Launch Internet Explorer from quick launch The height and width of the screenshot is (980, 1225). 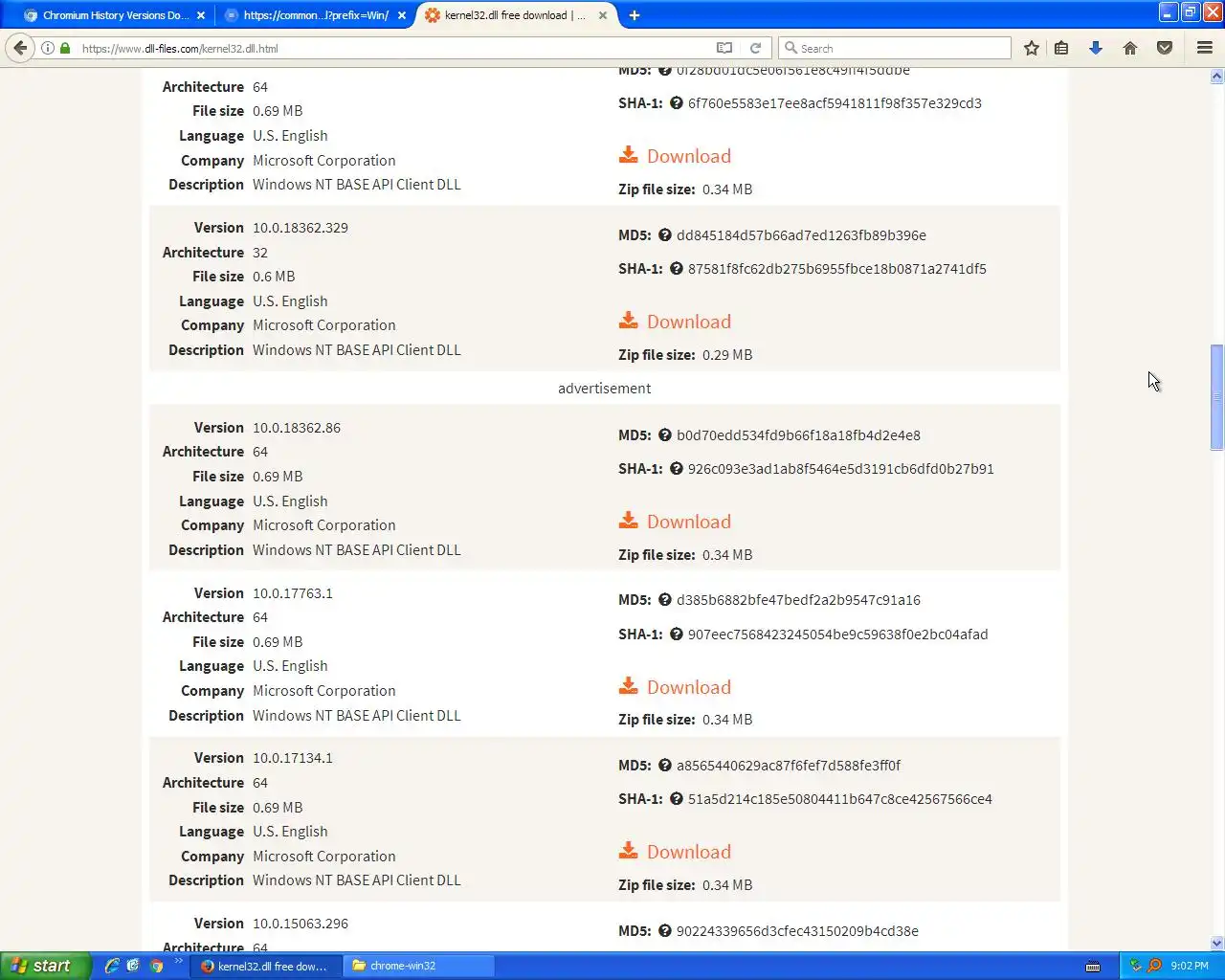coord(112,966)
